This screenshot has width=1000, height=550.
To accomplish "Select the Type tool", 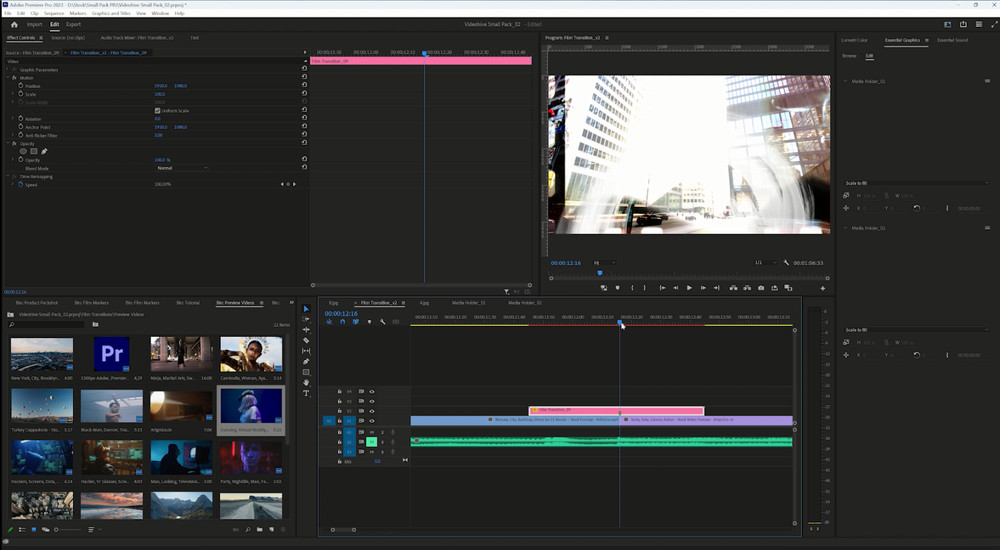I will coord(306,393).
